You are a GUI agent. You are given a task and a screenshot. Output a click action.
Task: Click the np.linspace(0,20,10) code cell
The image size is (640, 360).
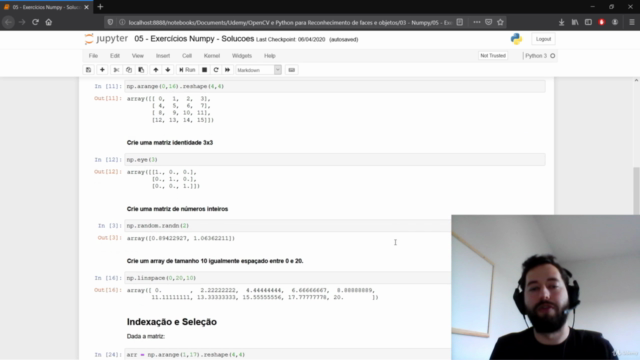pos(288,278)
